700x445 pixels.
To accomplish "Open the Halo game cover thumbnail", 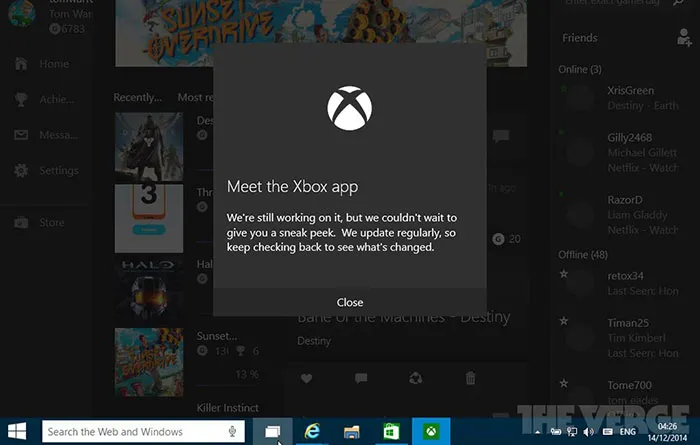I will tap(149, 290).
